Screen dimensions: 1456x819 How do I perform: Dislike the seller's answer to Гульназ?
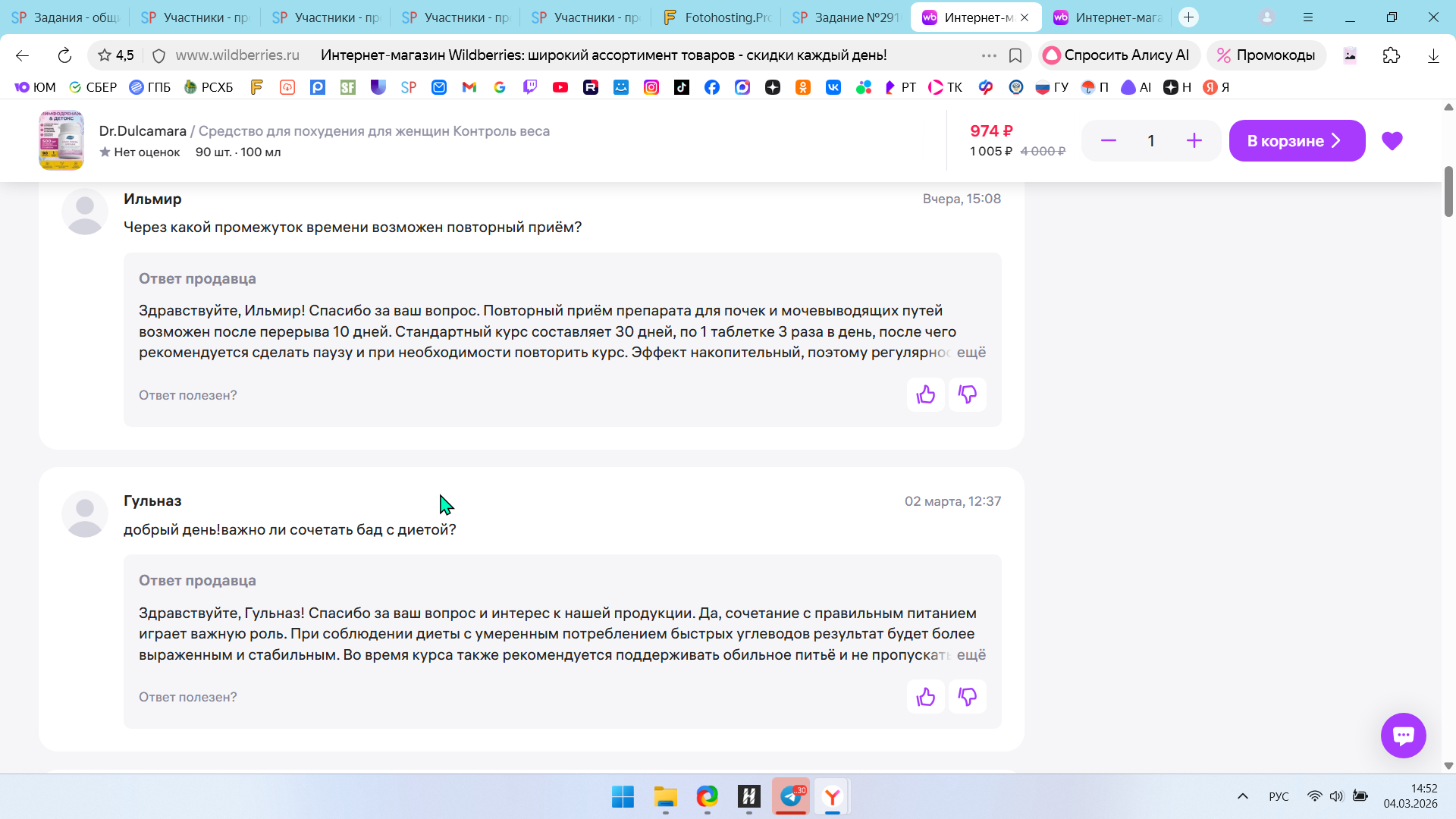coord(967,697)
